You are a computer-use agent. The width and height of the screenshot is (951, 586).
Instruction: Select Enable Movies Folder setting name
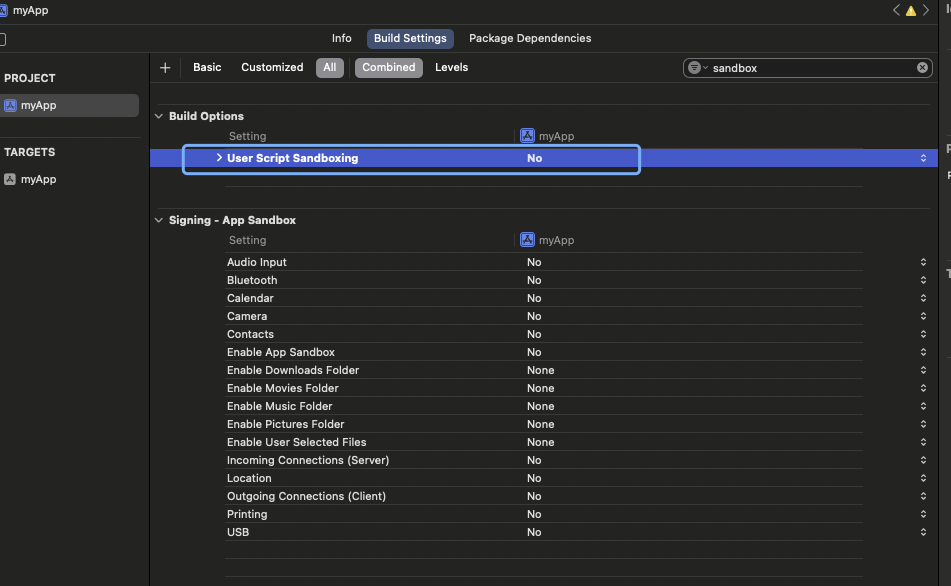point(283,388)
